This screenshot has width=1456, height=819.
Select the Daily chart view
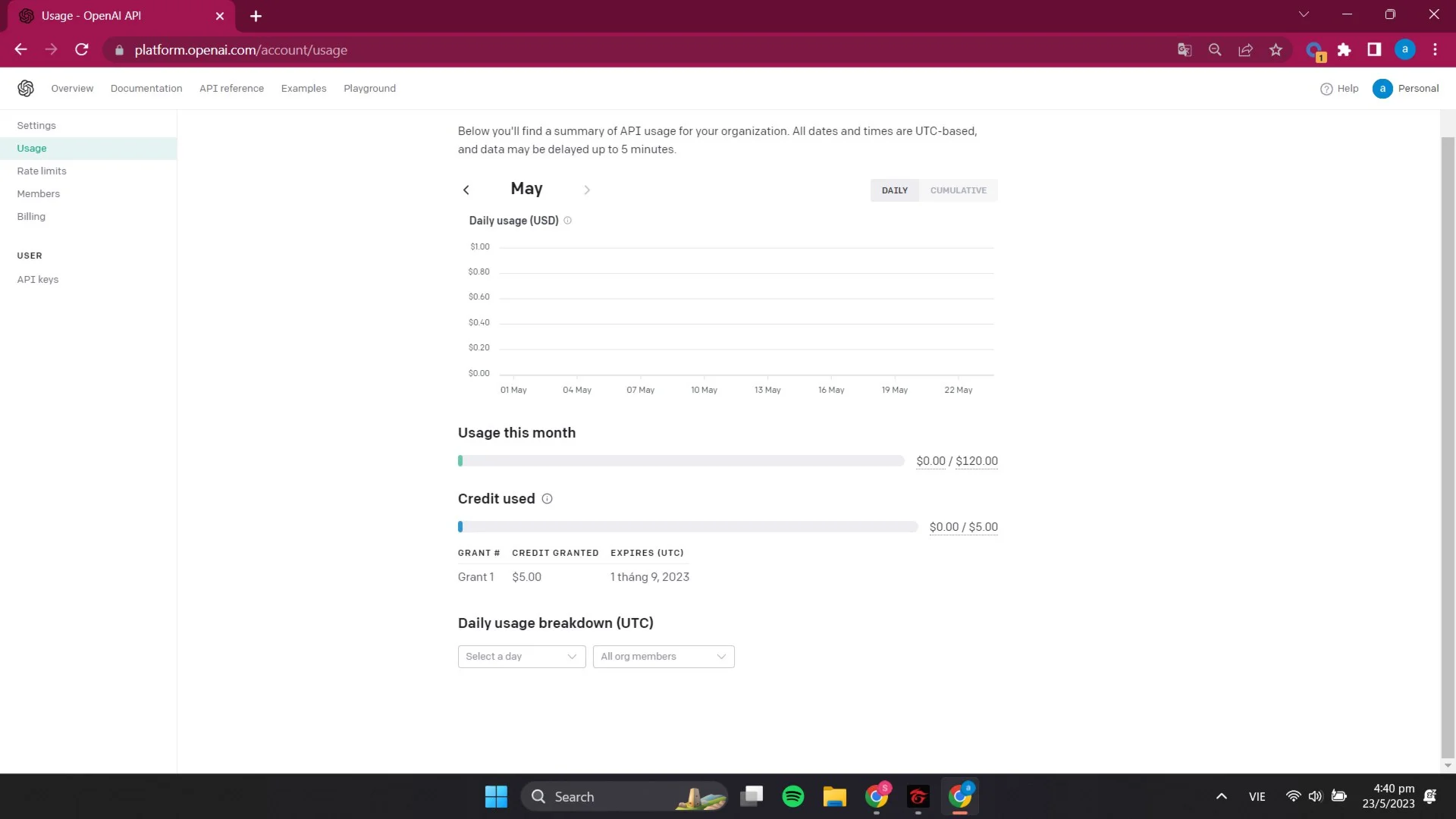(x=894, y=190)
